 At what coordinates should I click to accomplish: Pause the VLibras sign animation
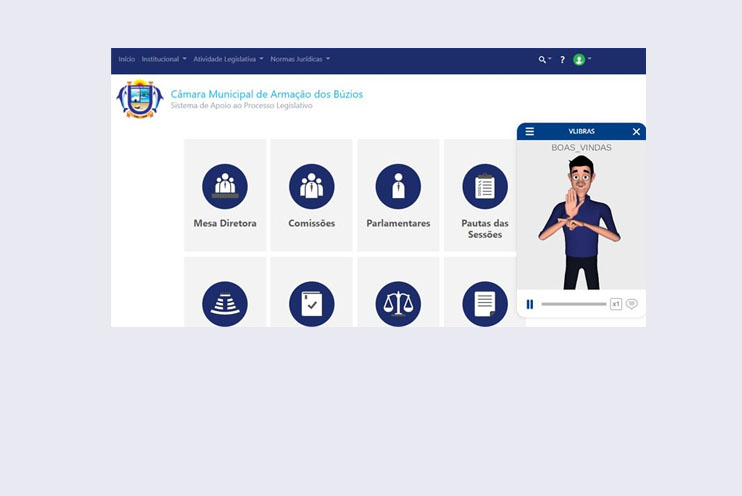pyautogui.click(x=530, y=304)
